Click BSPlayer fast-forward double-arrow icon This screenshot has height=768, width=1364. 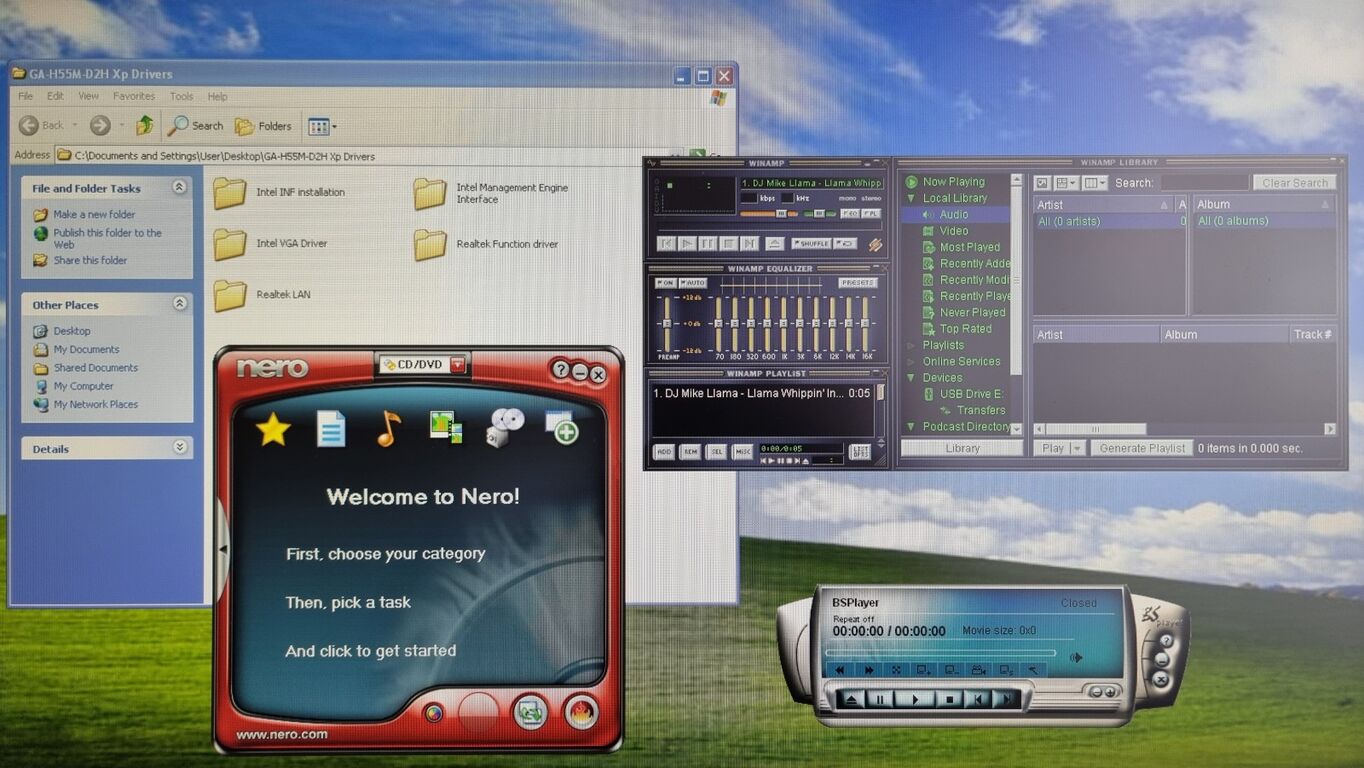pyautogui.click(x=869, y=670)
